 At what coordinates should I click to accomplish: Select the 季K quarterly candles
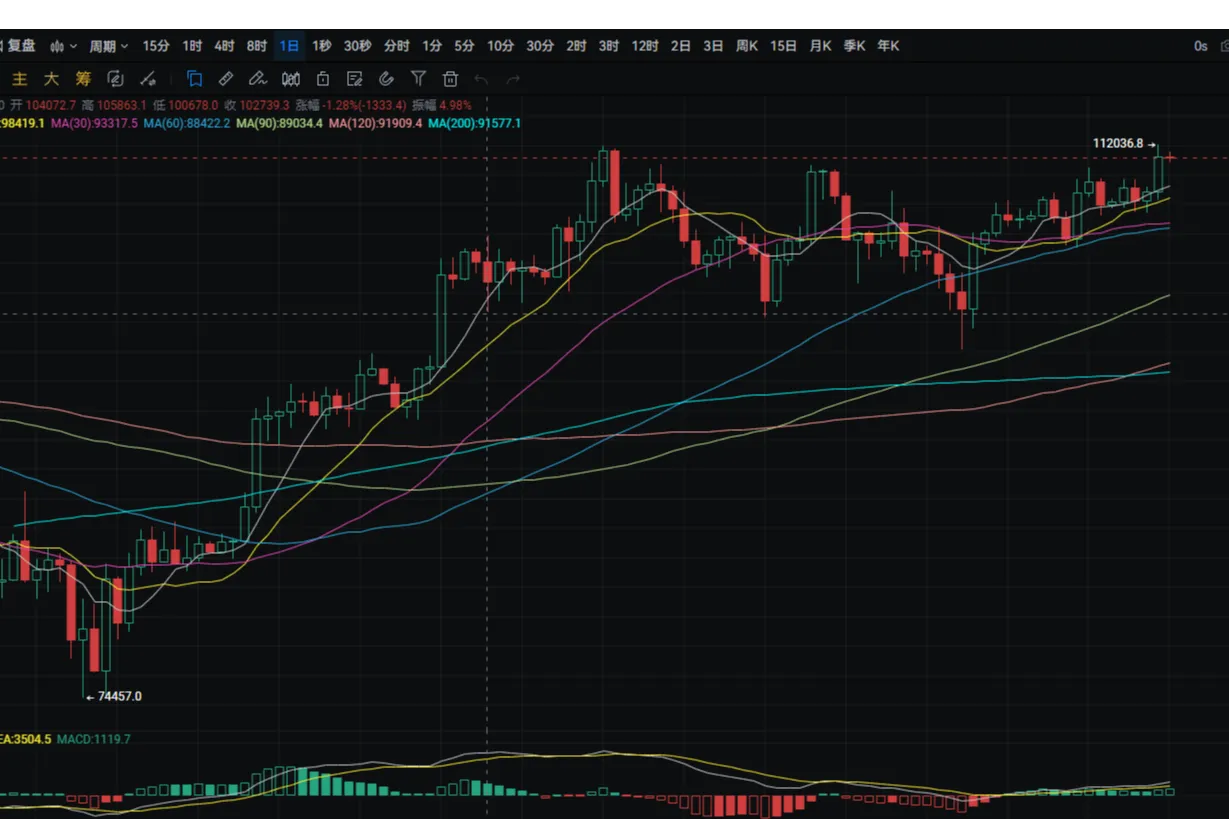[x=854, y=46]
